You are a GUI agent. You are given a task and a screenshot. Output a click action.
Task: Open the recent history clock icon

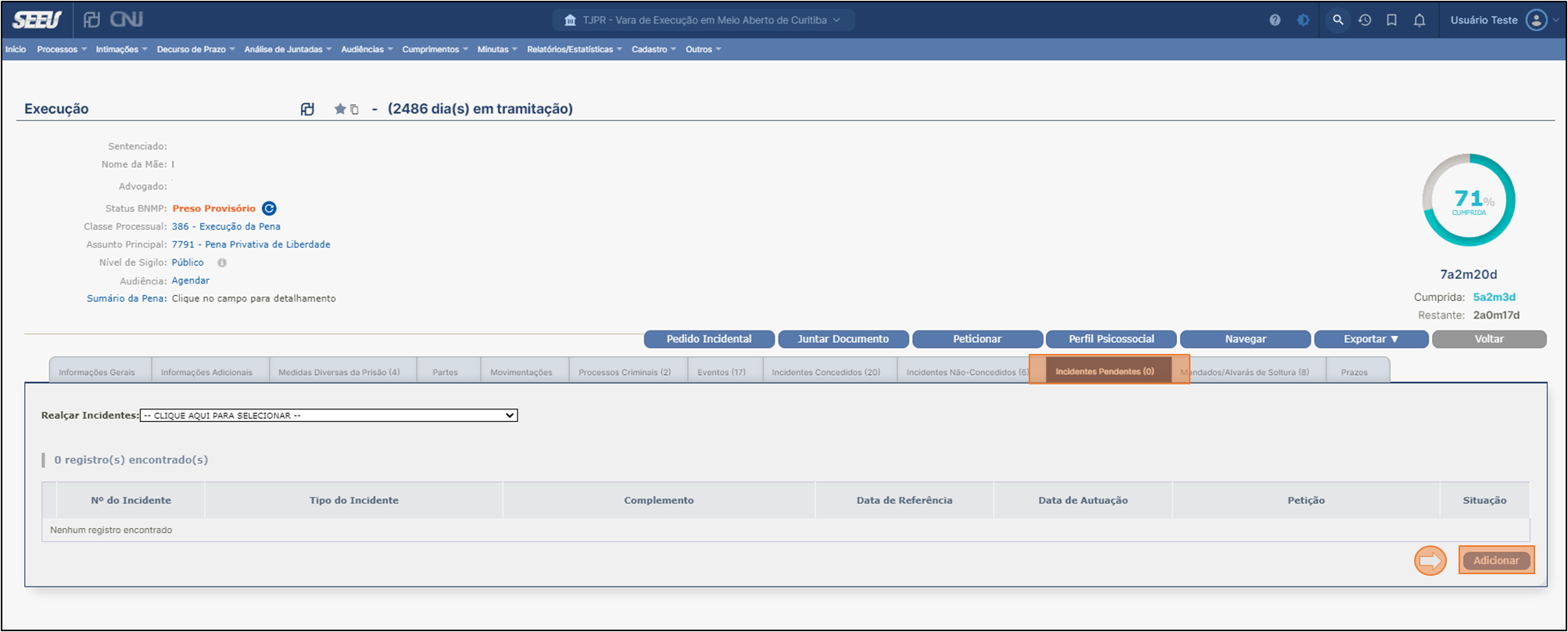pyautogui.click(x=1365, y=20)
